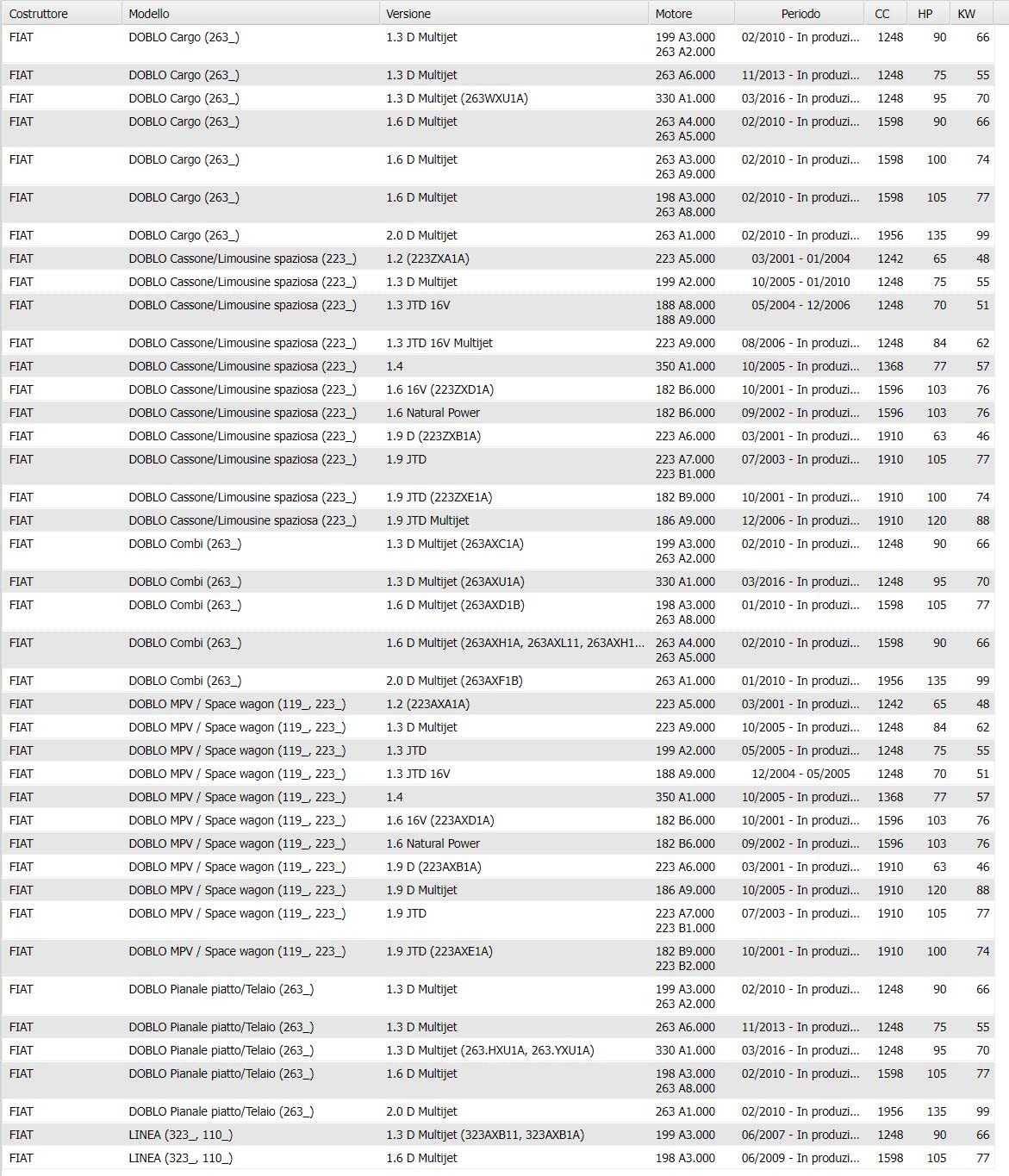
Task: Click period 12/2004 - 05/2005
Action: [800, 774]
